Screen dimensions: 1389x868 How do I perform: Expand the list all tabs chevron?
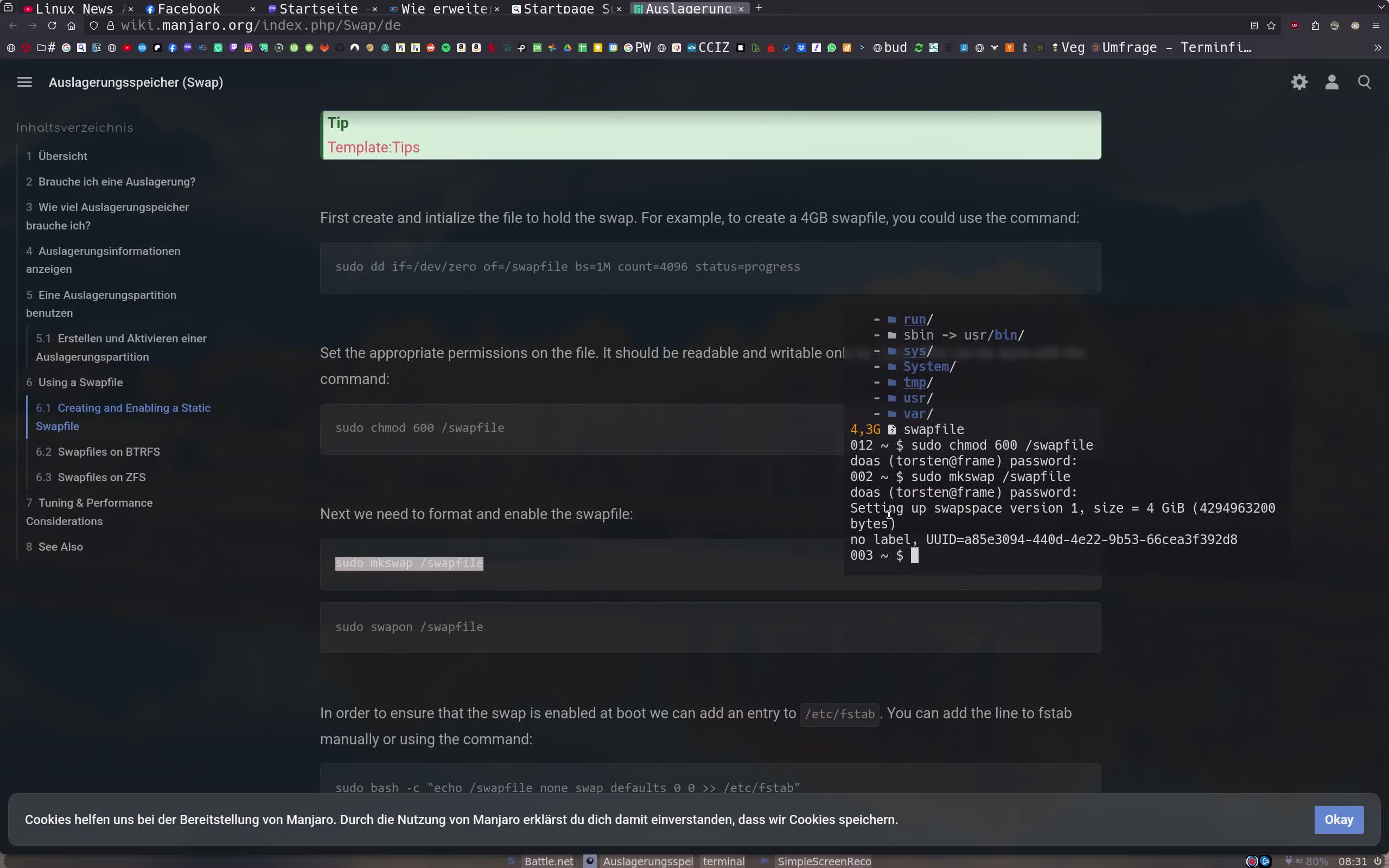click(x=1380, y=8)
